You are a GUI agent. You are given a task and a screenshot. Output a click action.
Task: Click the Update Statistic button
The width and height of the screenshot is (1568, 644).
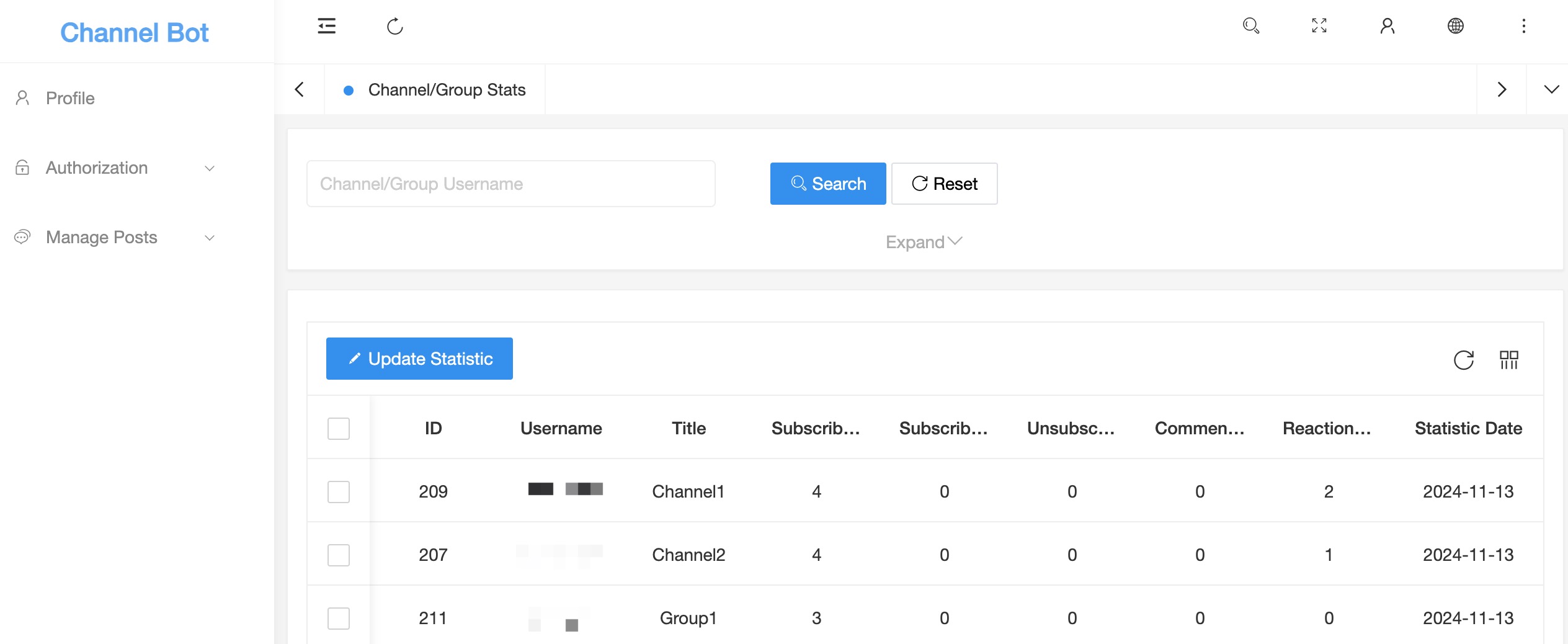tap(419, 359)
